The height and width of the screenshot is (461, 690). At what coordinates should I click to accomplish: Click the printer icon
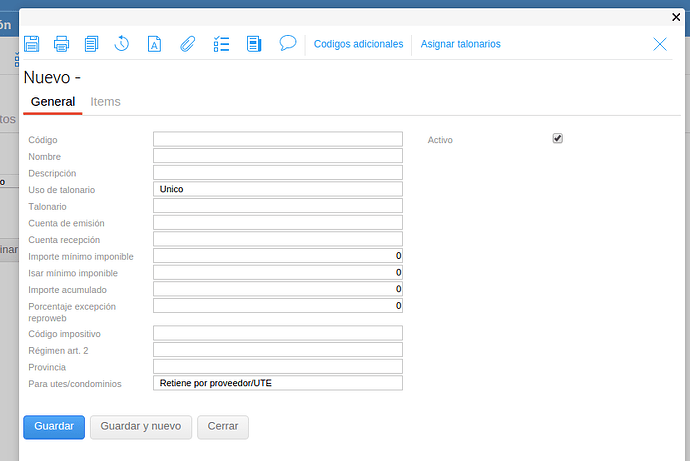[x=61, y=44]
